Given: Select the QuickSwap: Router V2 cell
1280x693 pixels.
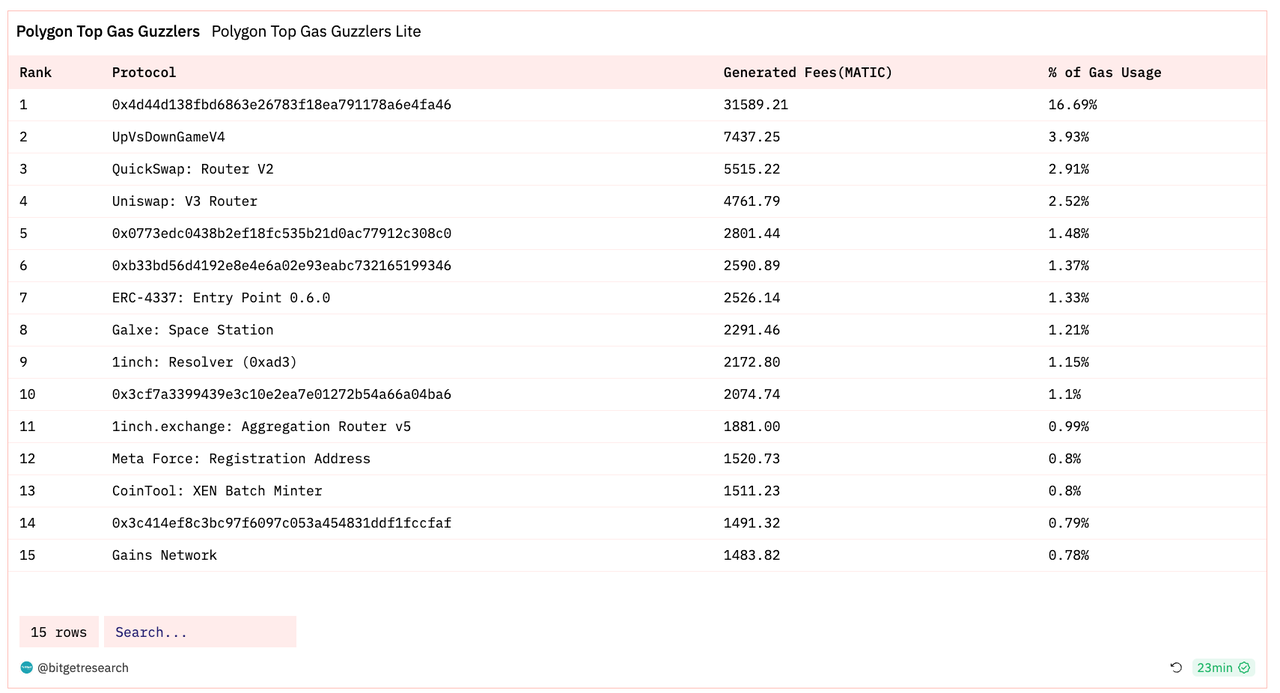Looking at the screenshot, I should pyautogui.click(x=192, y=169).
